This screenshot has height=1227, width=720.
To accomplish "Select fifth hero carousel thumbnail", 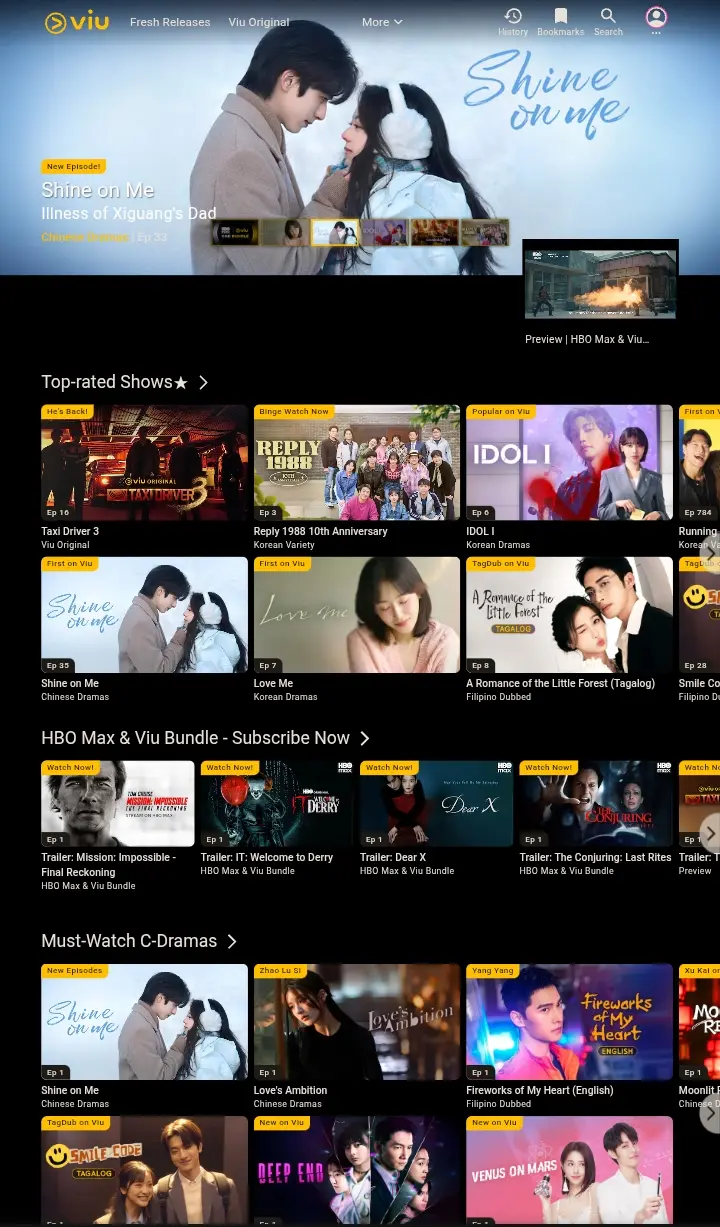I will [x=435, y=233].
